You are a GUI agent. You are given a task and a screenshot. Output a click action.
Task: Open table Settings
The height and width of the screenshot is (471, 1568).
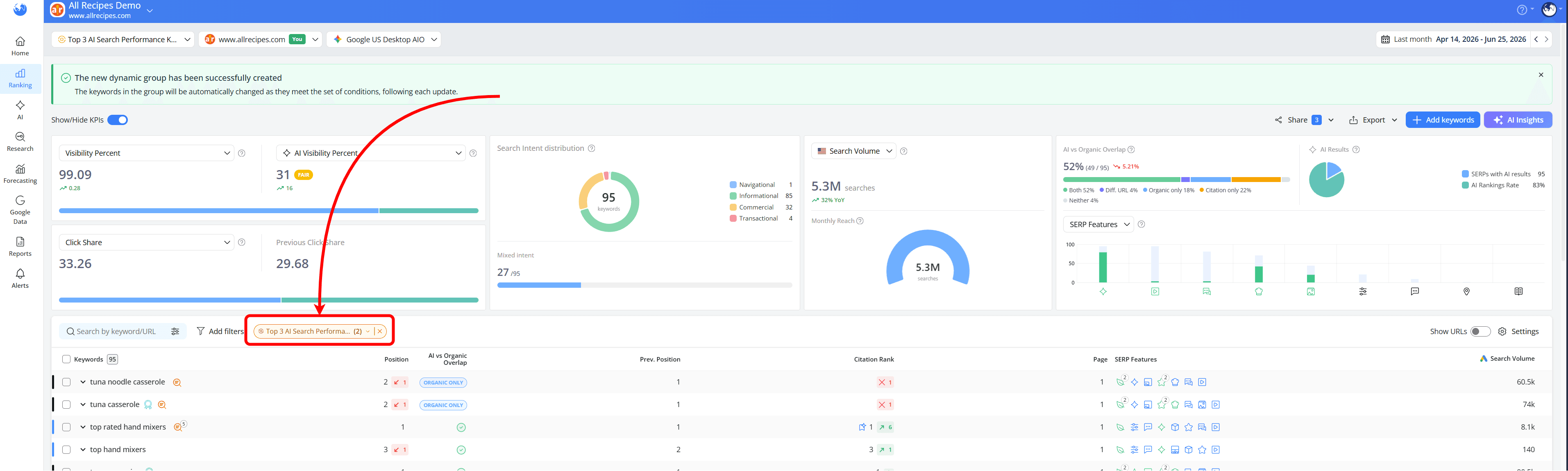pos(1518,332)
